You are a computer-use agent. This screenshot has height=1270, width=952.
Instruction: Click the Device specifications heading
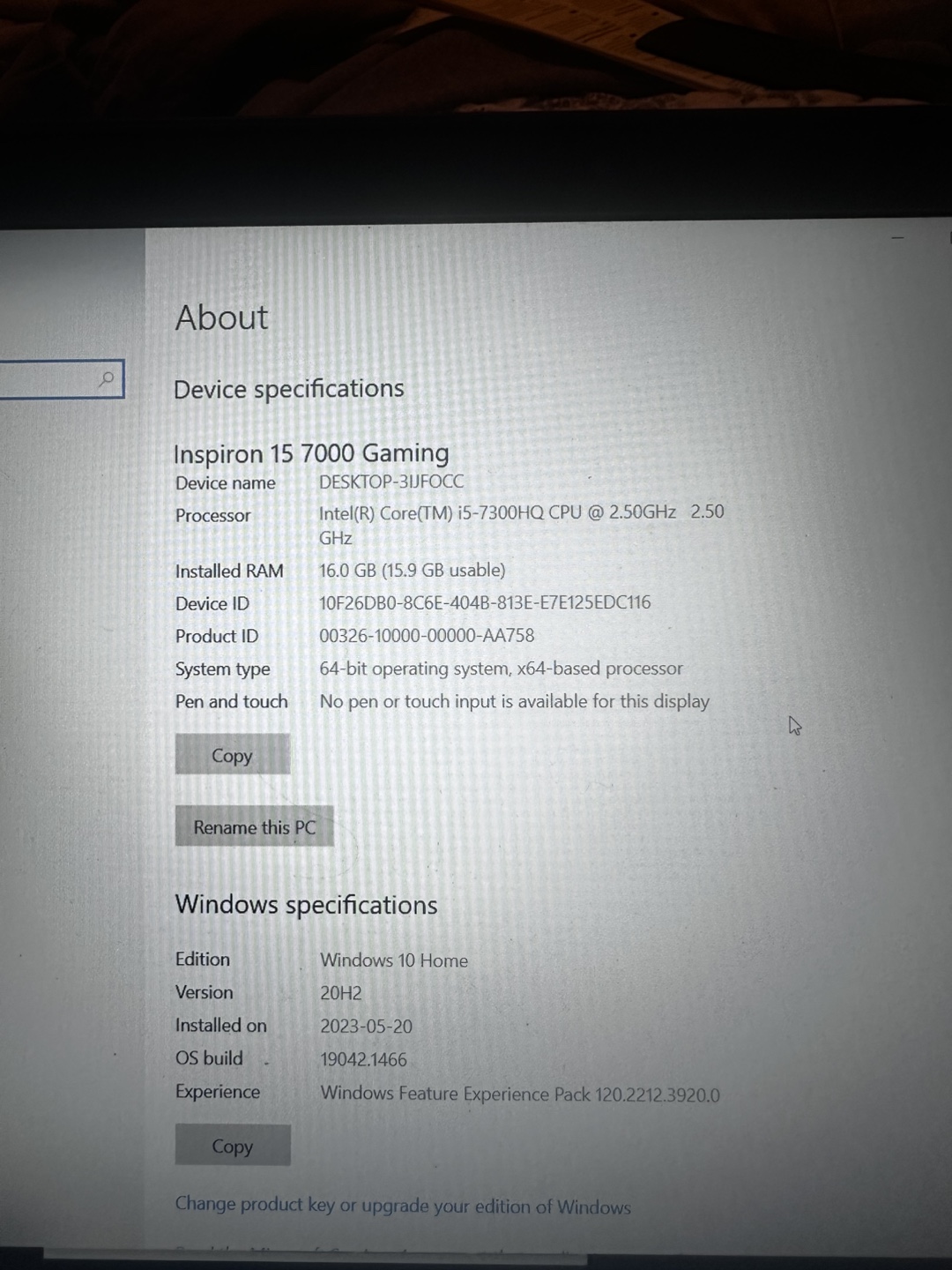289,389
